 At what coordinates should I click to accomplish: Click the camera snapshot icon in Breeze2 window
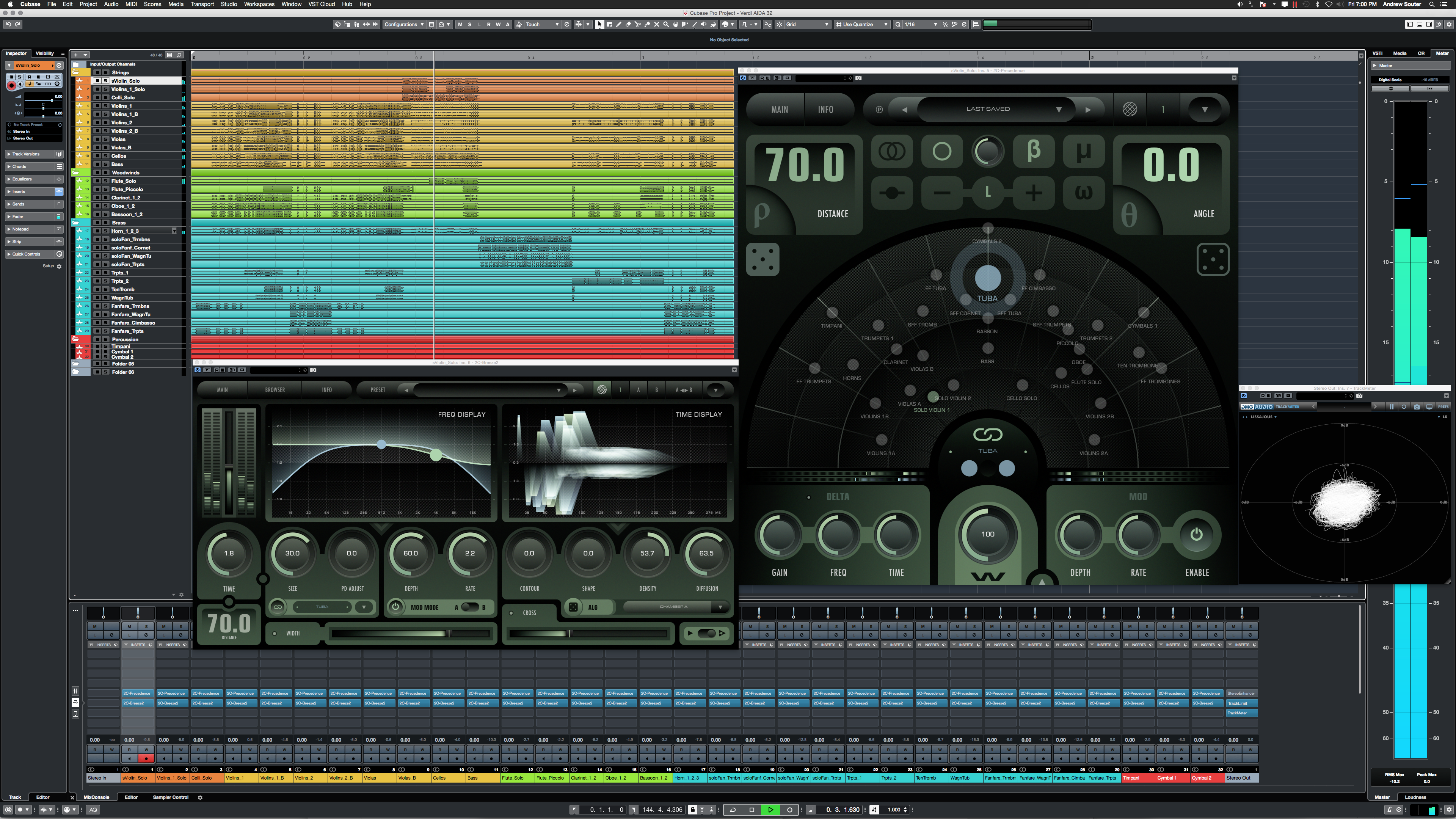314,370
